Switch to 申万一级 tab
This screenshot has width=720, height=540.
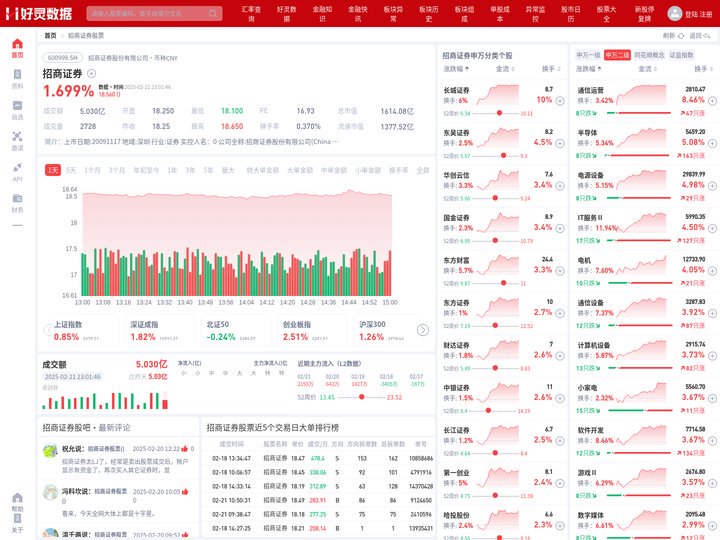click(588, 55)
